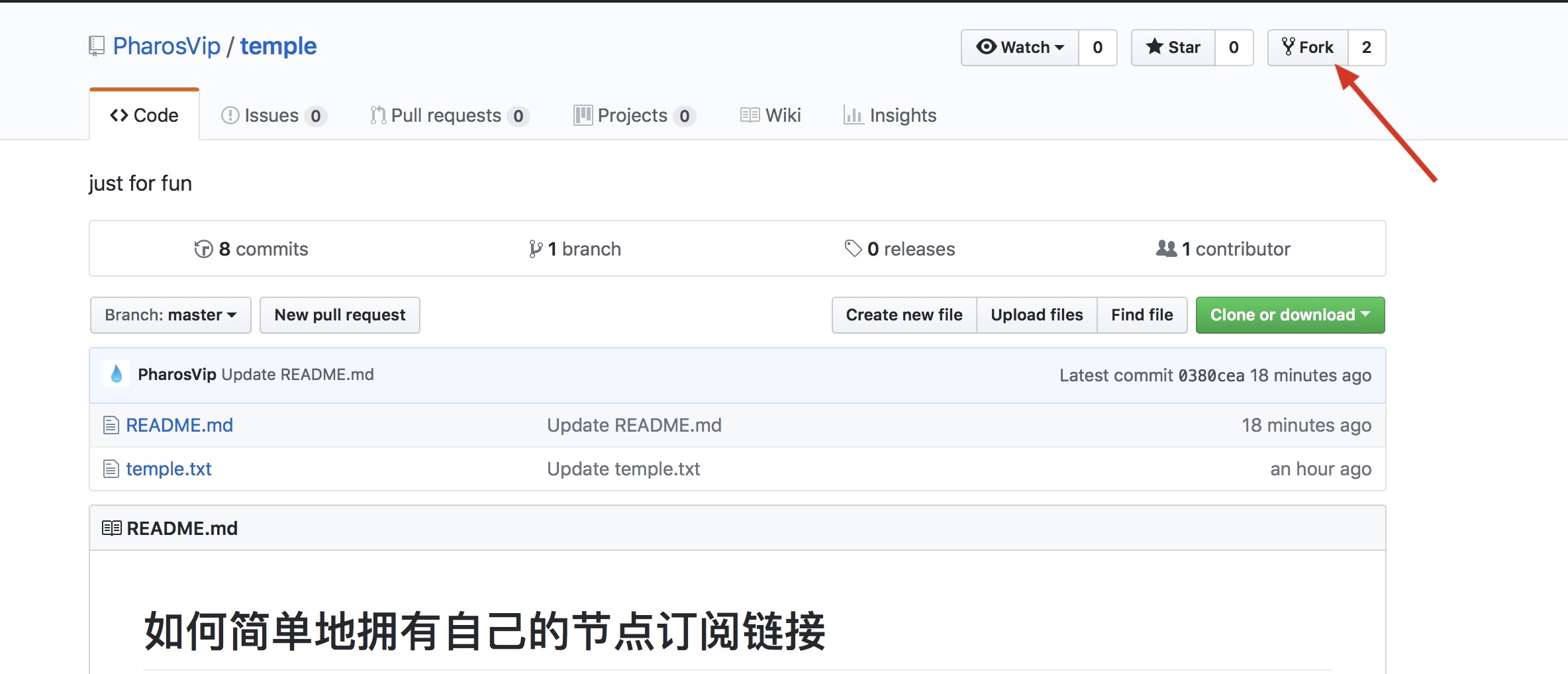
Task: Open the PharosVip owner profile link
Action: [167, 46]
